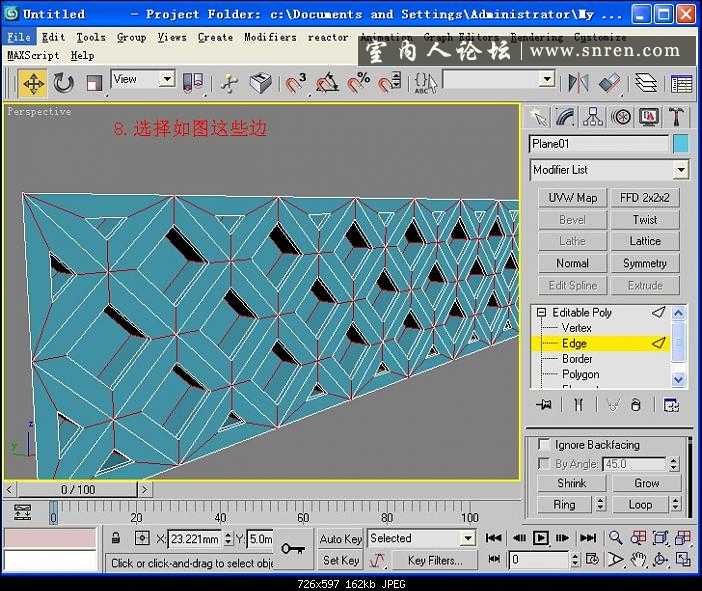Open the Create menu
Screen dimensions: 702x591
tap(215, 37)
